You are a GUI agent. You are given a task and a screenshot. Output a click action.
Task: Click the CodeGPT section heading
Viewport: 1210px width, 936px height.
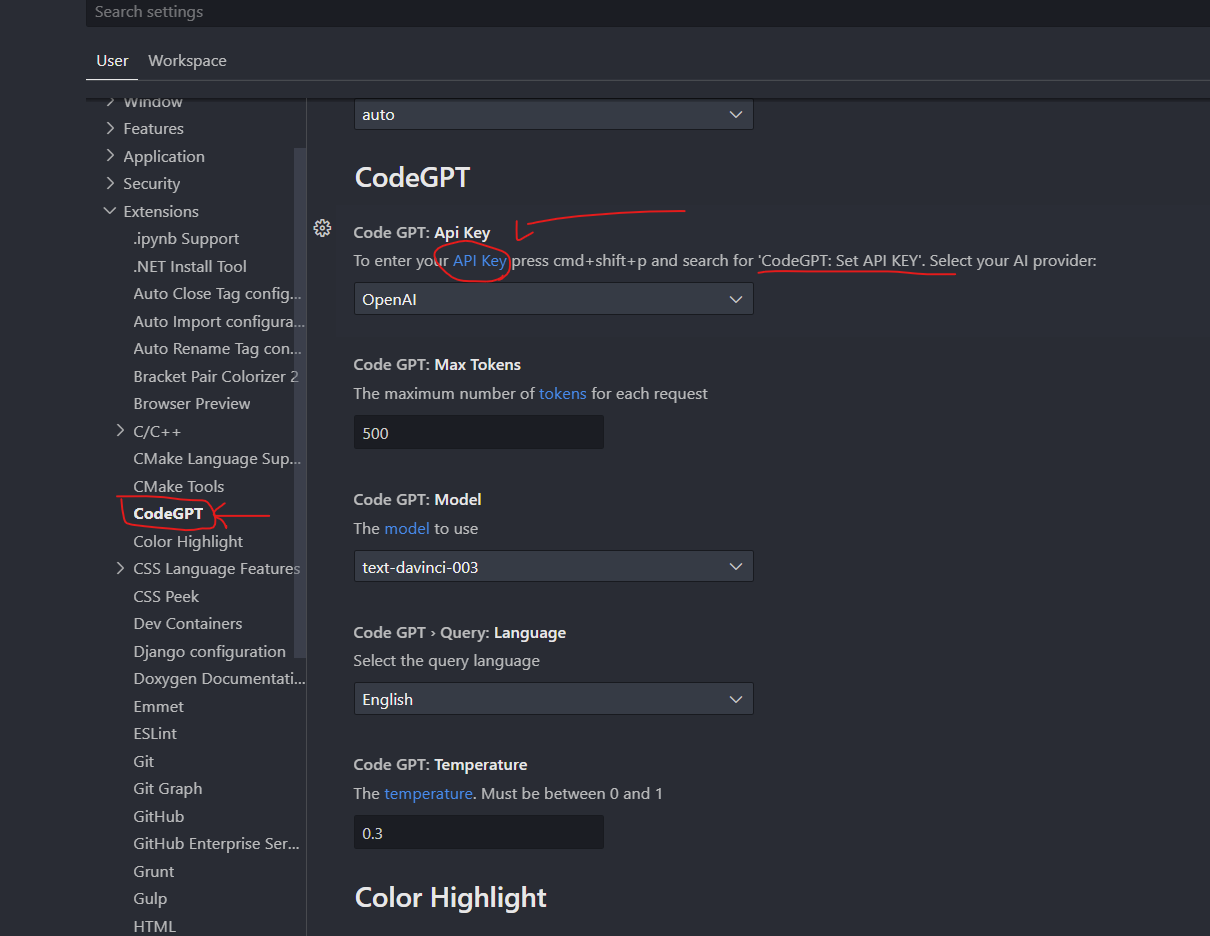tap(412, 178)
